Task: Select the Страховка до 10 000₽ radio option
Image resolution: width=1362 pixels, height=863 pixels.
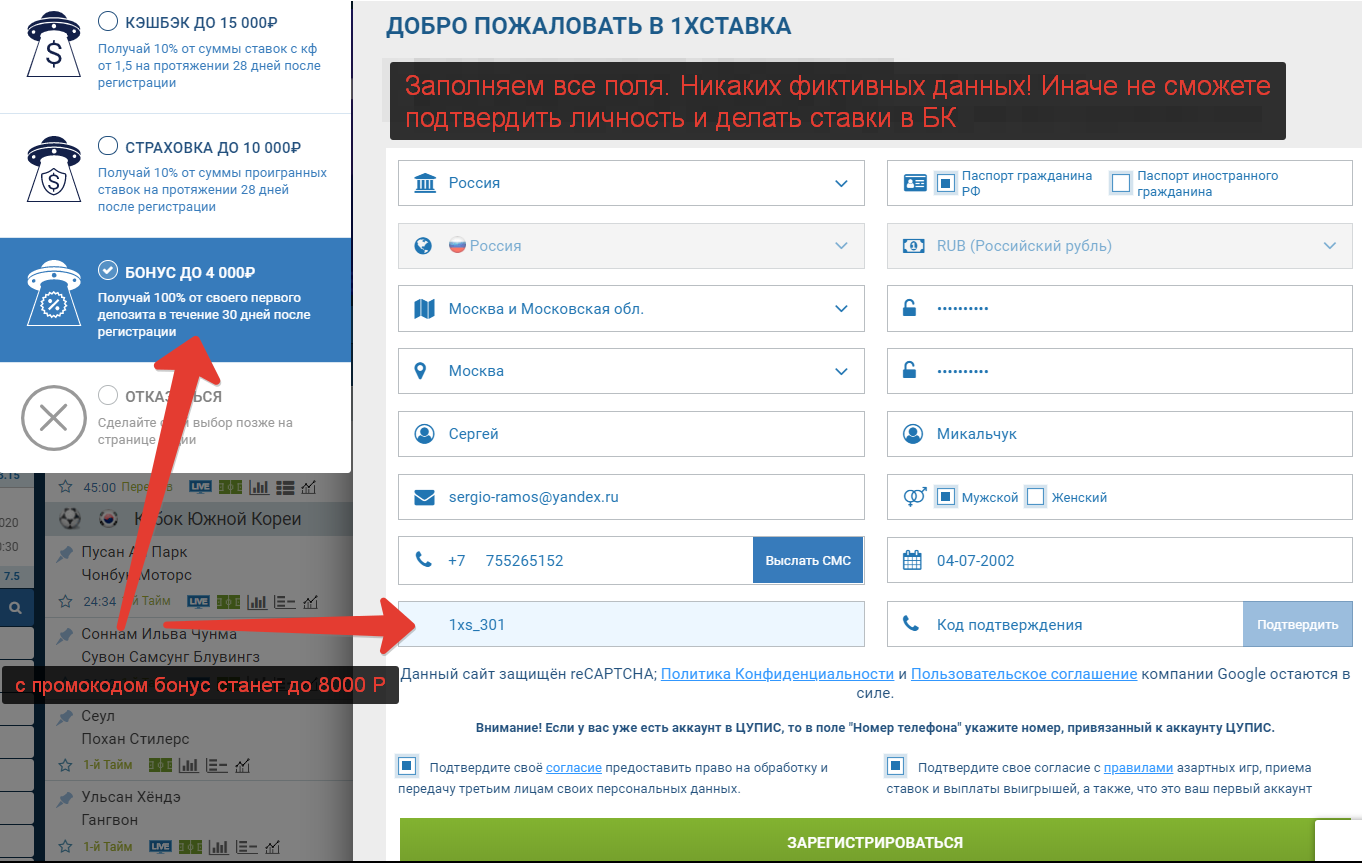Action: [x=108, y=147]
